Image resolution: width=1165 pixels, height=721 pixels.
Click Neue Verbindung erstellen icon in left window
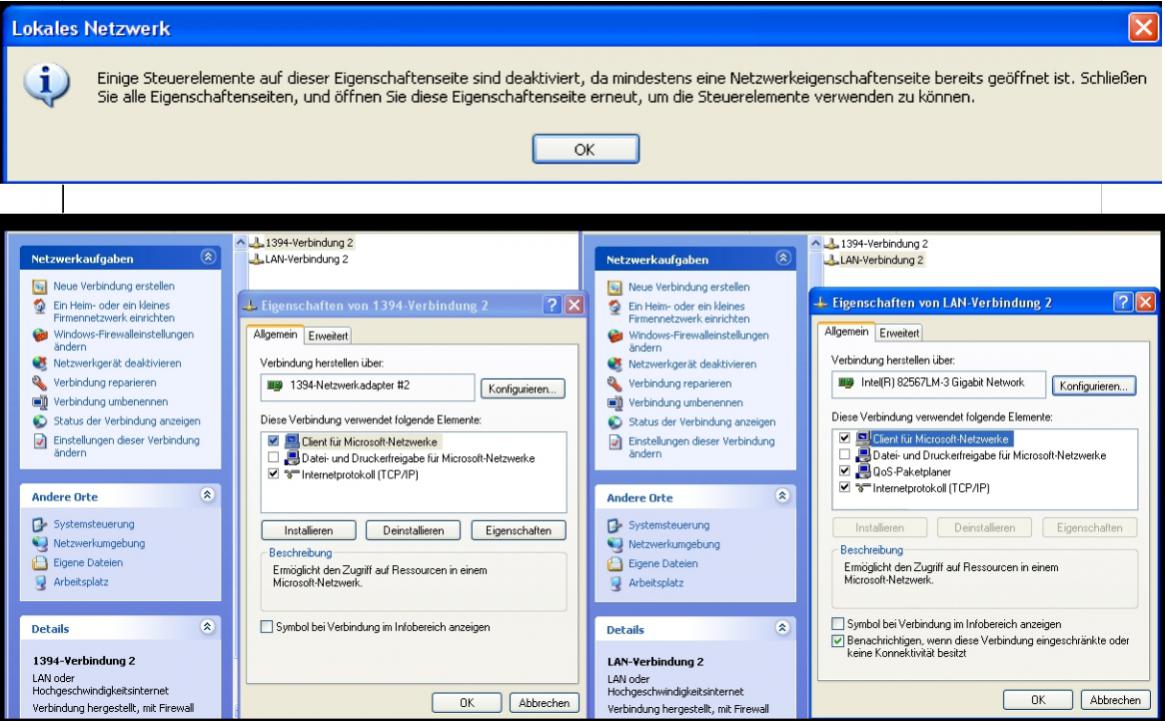coord(39,286)
